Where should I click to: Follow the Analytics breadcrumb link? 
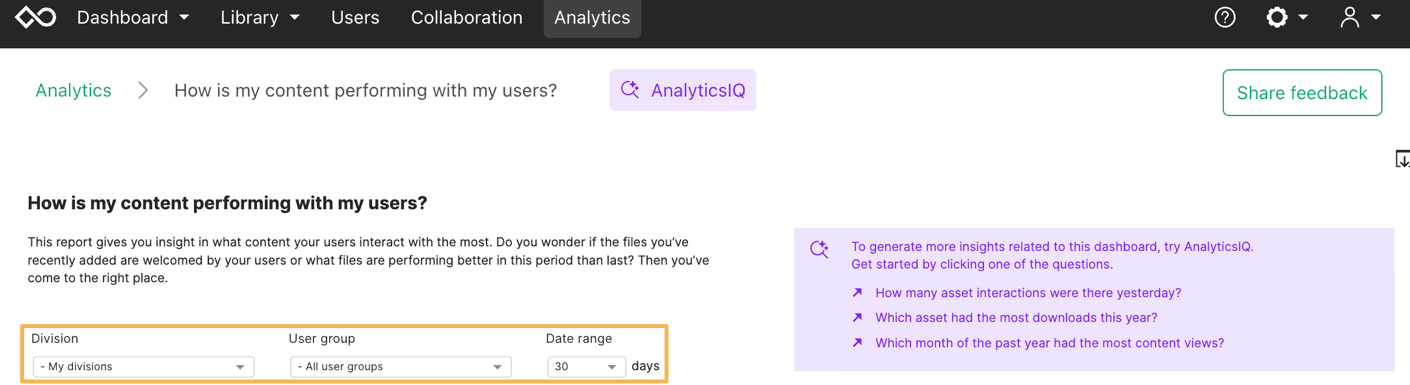pos(73,90)
